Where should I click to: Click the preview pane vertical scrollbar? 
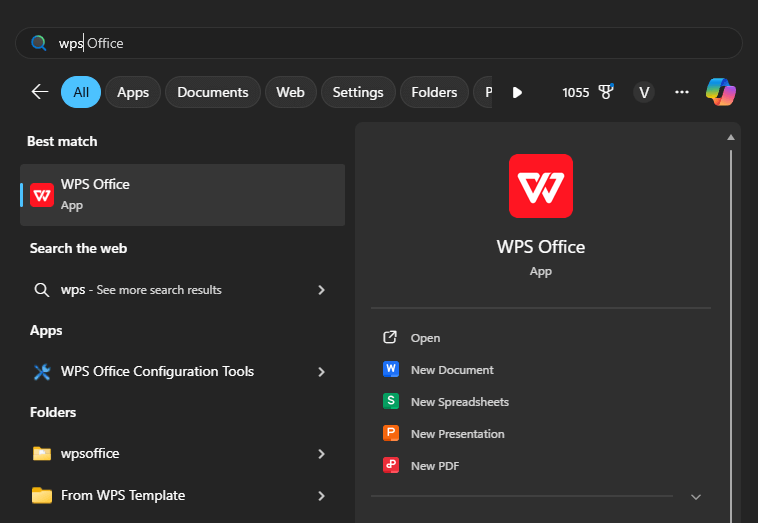731,336
